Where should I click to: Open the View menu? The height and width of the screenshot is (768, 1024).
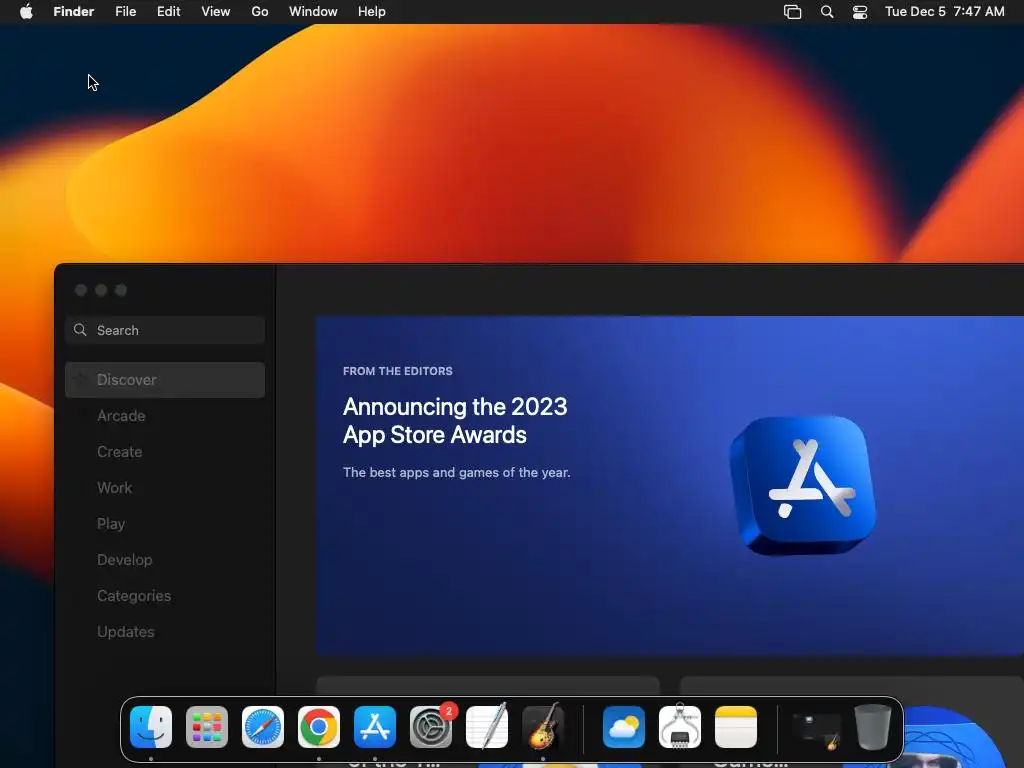click(x=216, y=12)
